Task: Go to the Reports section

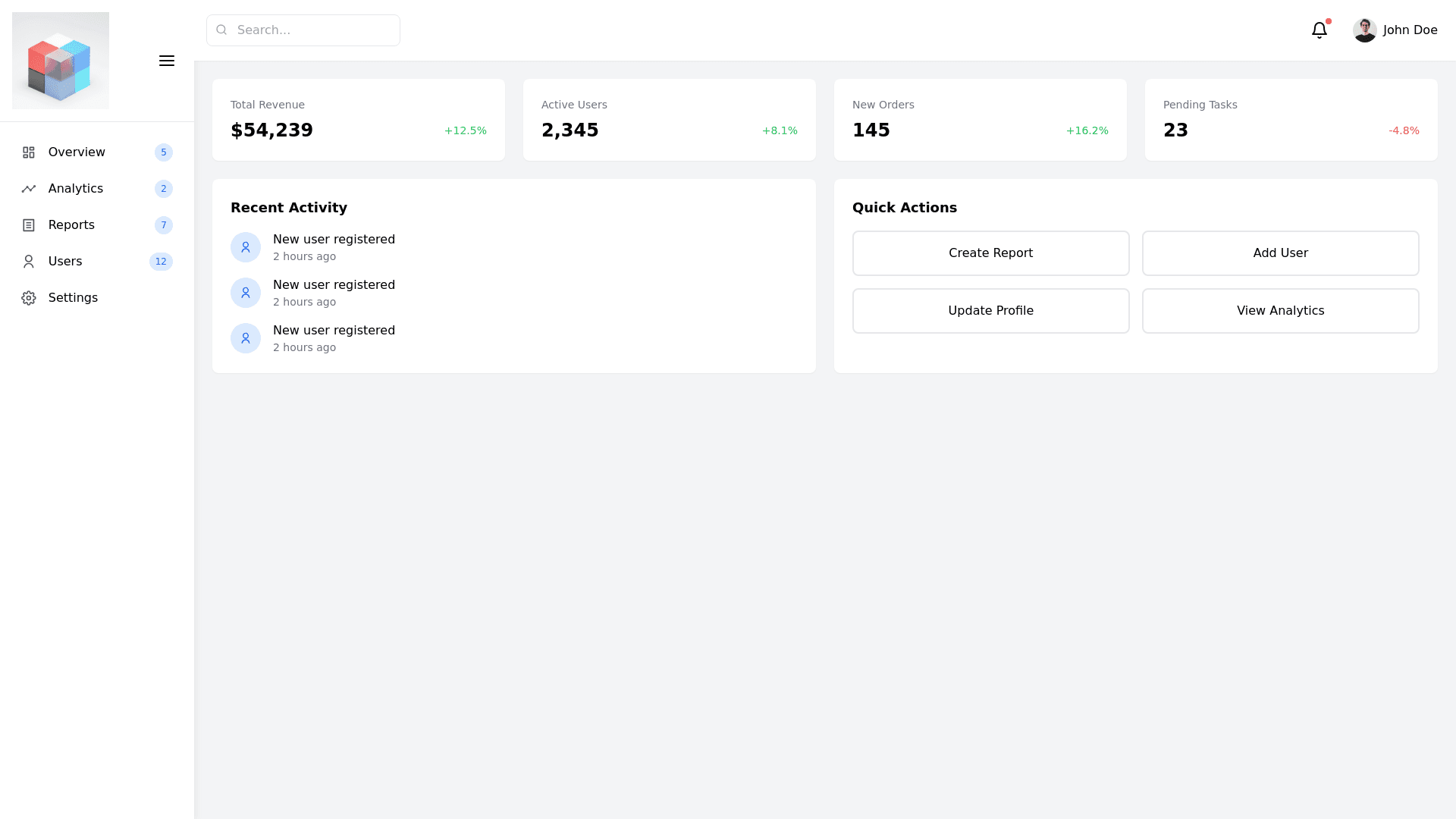Action: coord(71,225)
